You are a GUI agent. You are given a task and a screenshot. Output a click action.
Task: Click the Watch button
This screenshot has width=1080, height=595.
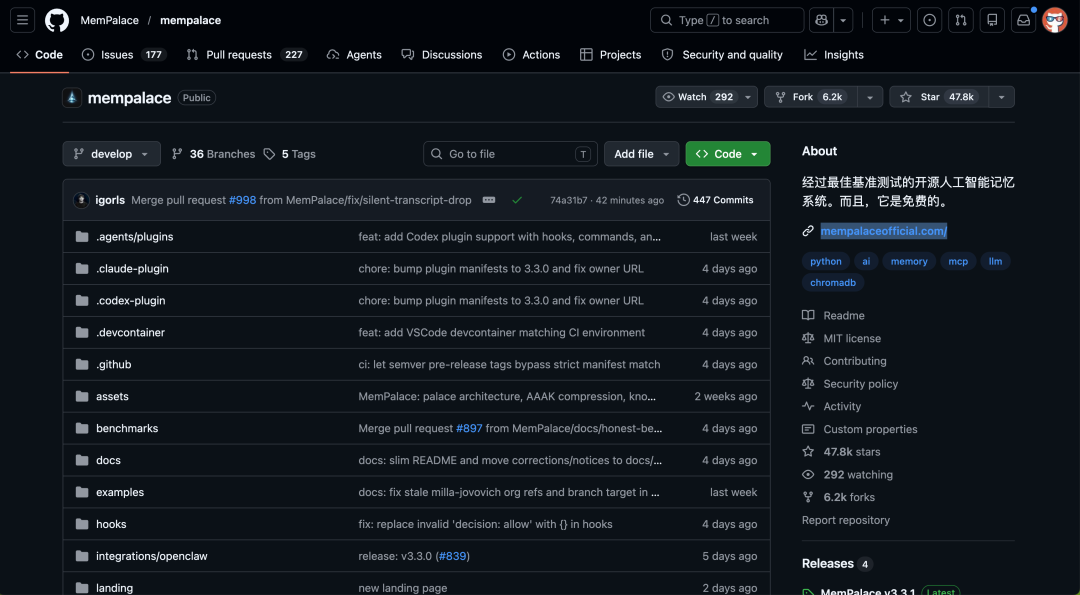tap(697, 97)
